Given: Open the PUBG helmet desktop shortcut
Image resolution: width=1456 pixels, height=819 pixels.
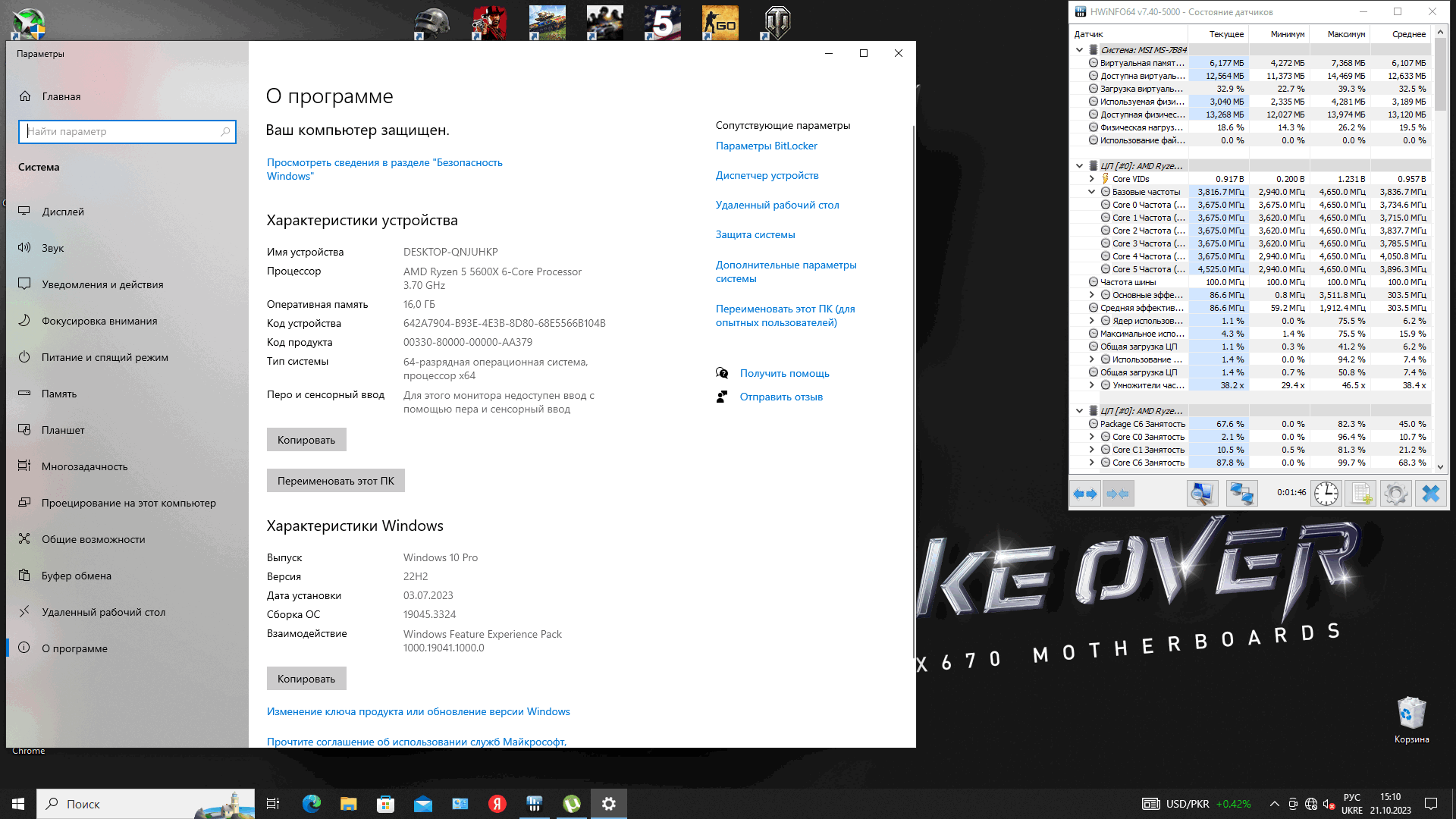Looking at the screenshot, I should click(432, 23).
